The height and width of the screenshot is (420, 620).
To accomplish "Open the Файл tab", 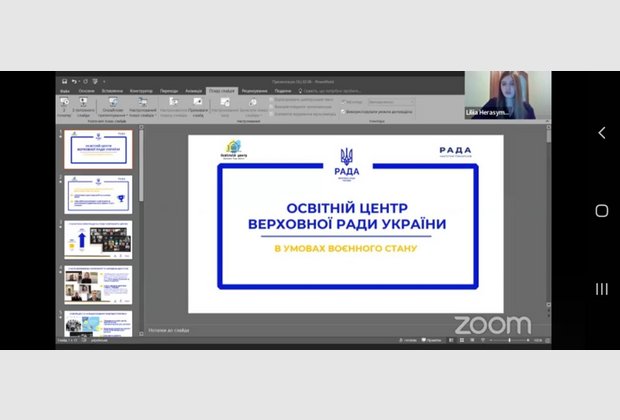I will 64,91.
